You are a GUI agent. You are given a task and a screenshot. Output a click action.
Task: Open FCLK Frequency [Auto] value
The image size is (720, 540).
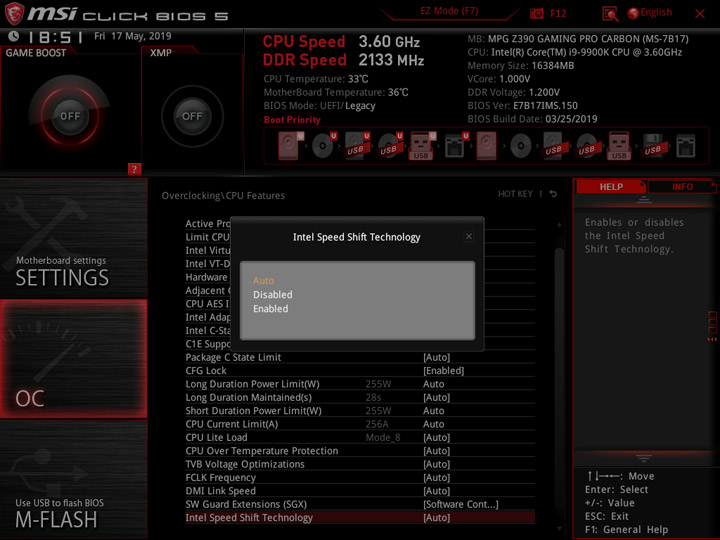click(x=436, y=477)
